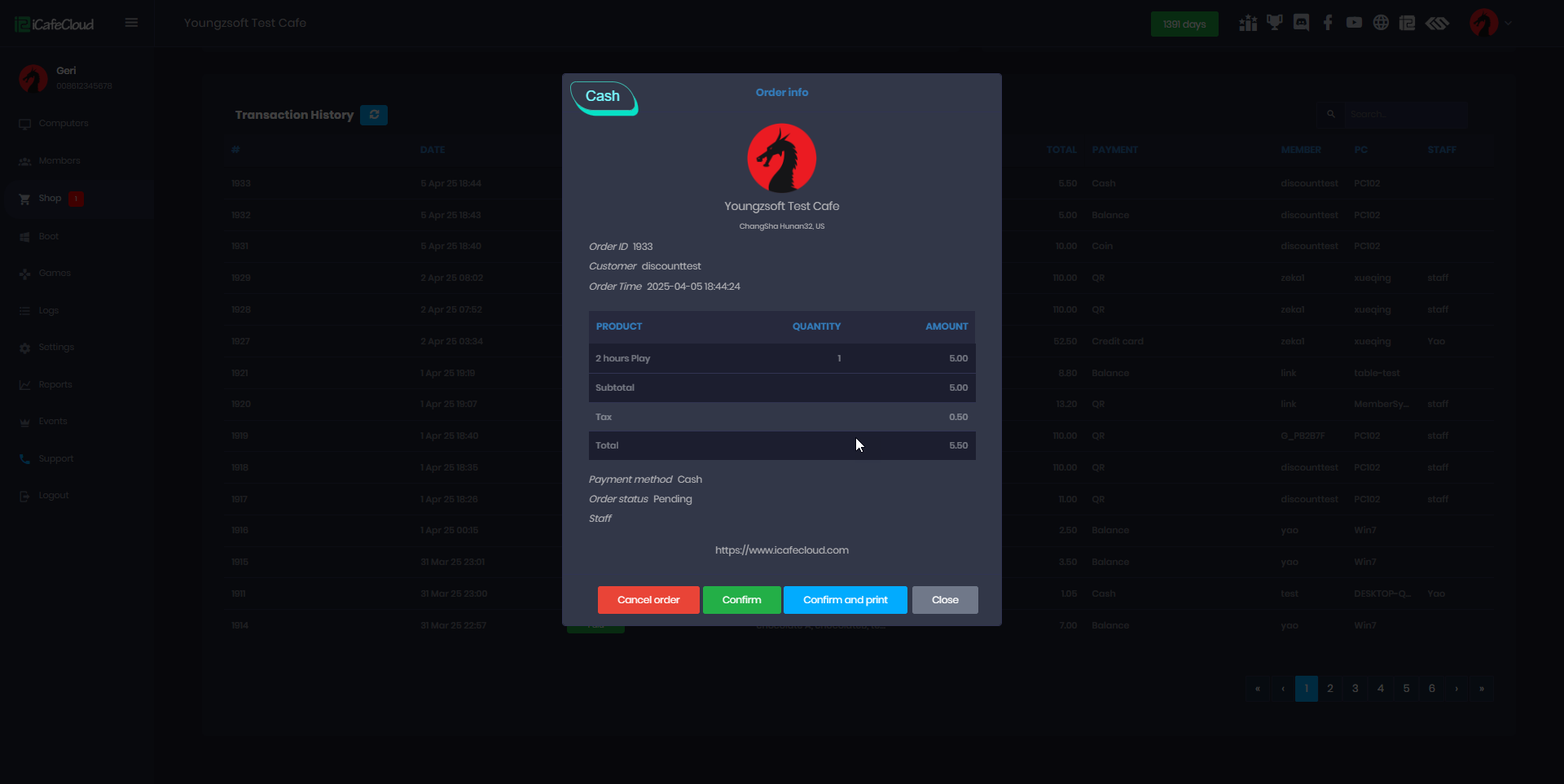This screenshot has width=1564, height=784.
Task: Click the Games gamepad icon in sidebar
Action: (24, 274)
